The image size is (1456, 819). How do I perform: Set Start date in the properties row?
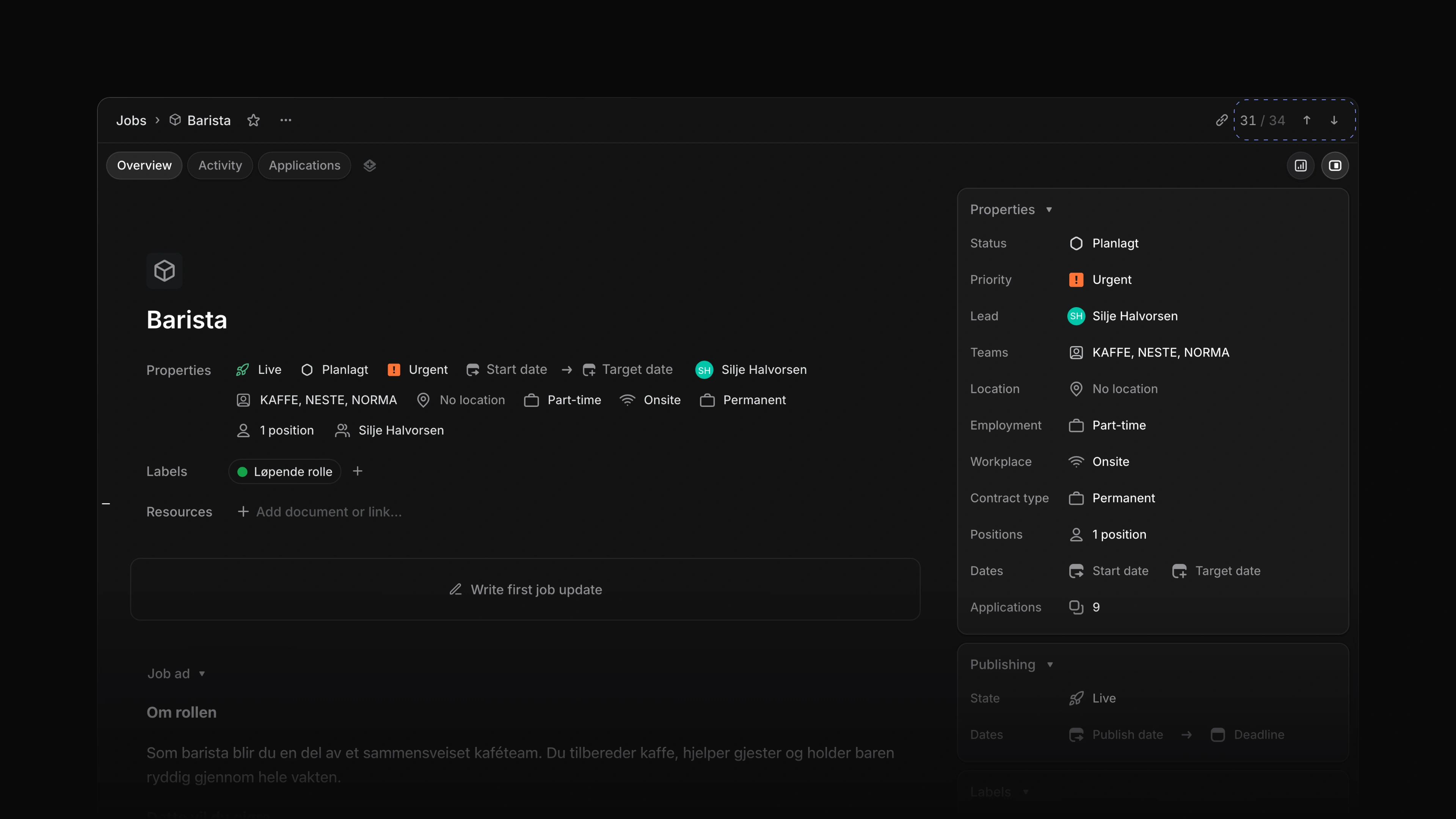(x=507, y=370)
